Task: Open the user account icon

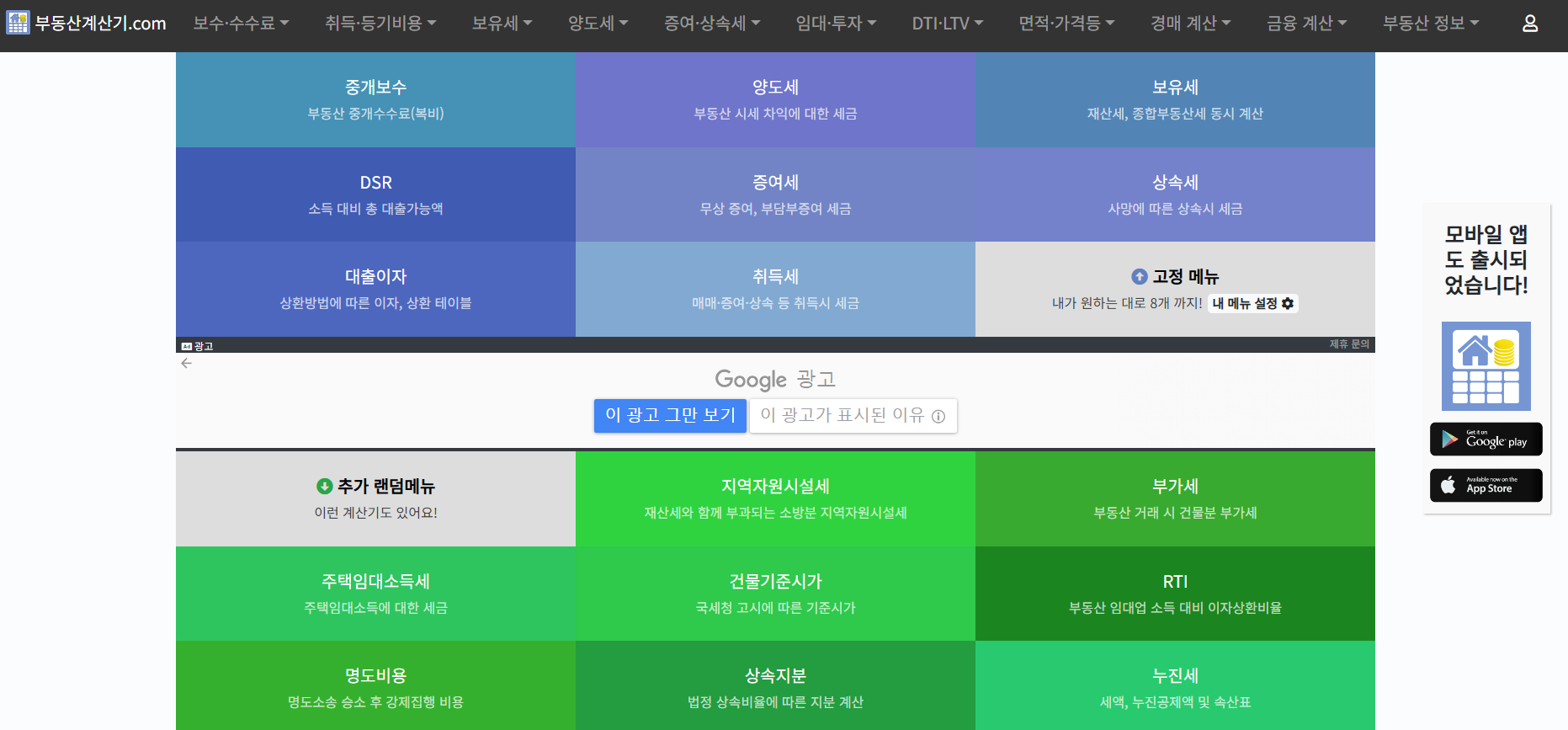Action: (x=1530, y=24)
